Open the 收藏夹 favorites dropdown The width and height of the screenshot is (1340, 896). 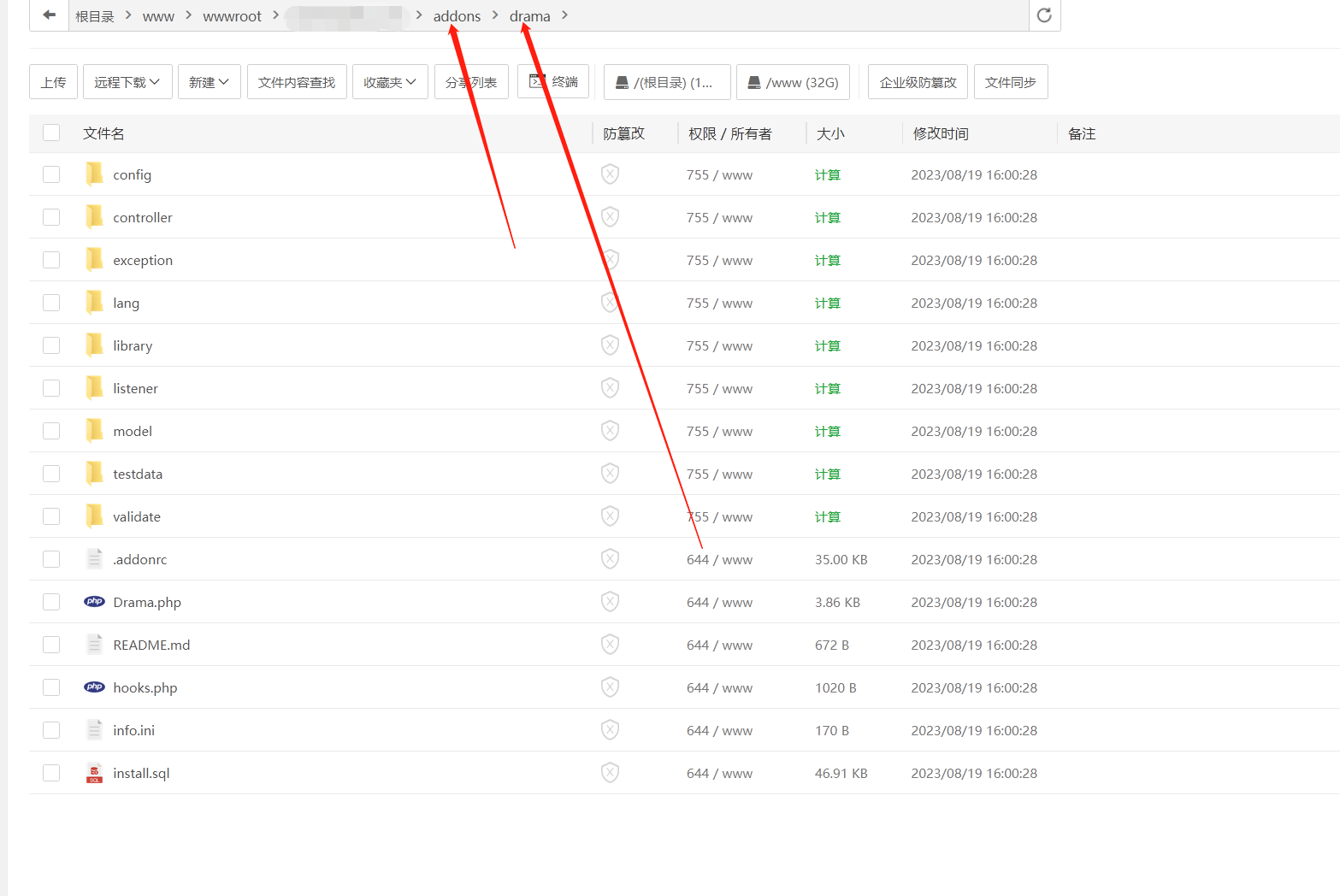(x=390, y=81)
